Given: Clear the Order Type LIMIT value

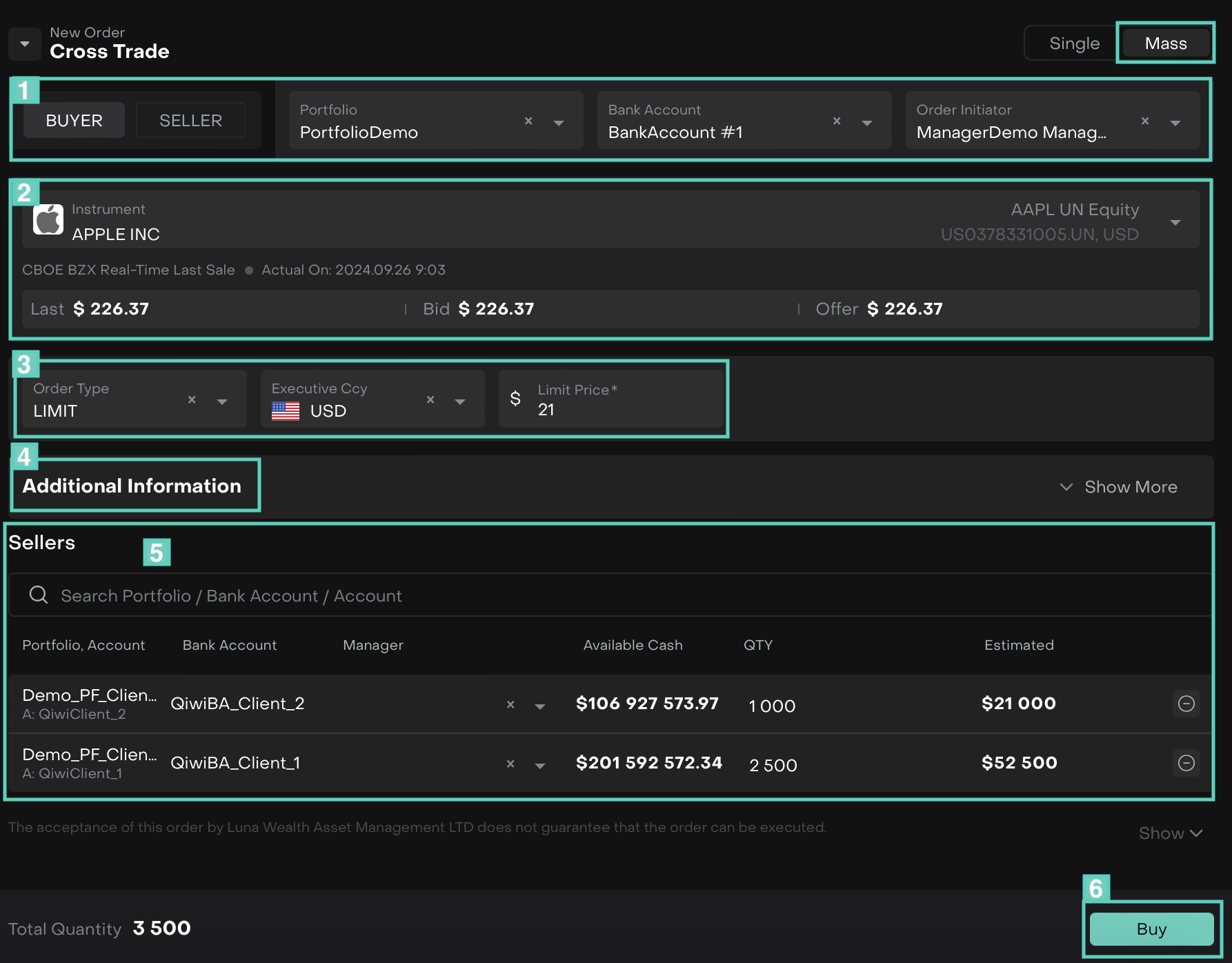Looking at the screenshot, I should point(192,400).
